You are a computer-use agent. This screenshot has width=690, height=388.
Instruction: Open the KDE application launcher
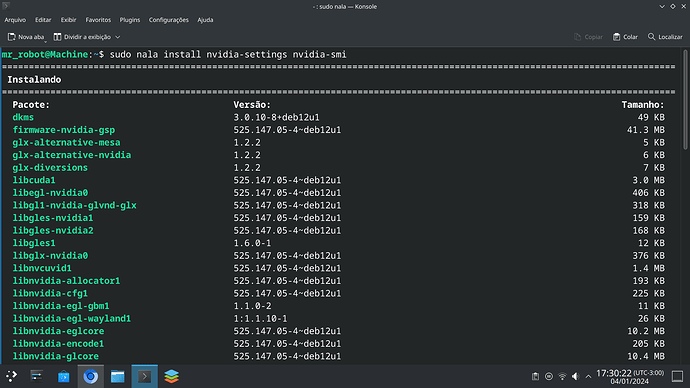pos(11,376)
